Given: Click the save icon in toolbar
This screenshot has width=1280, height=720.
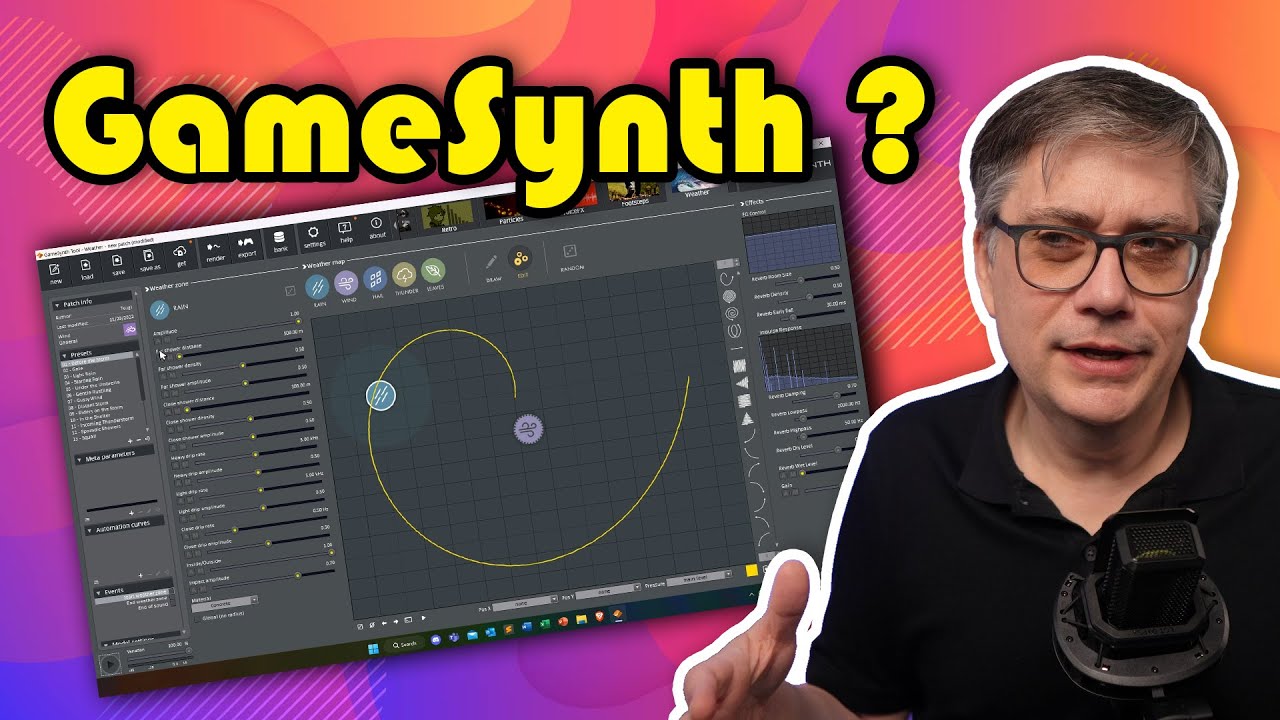Looking at the screenshot, I should tap(117, 261).
